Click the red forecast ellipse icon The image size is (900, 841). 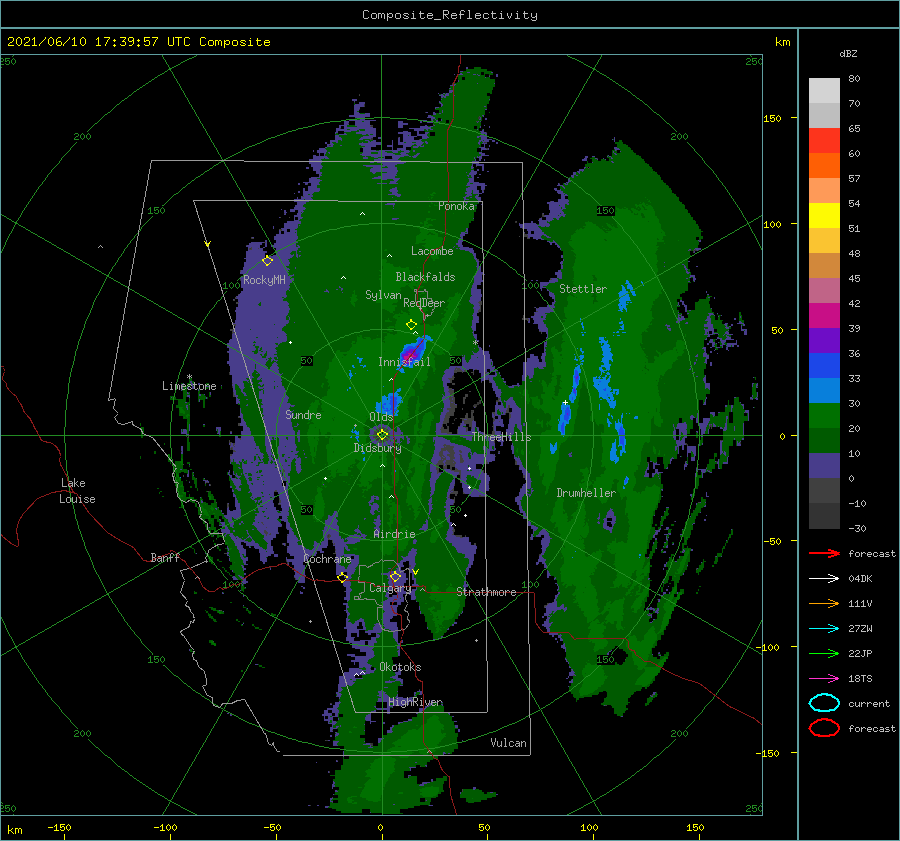click(x=824, y=728)
